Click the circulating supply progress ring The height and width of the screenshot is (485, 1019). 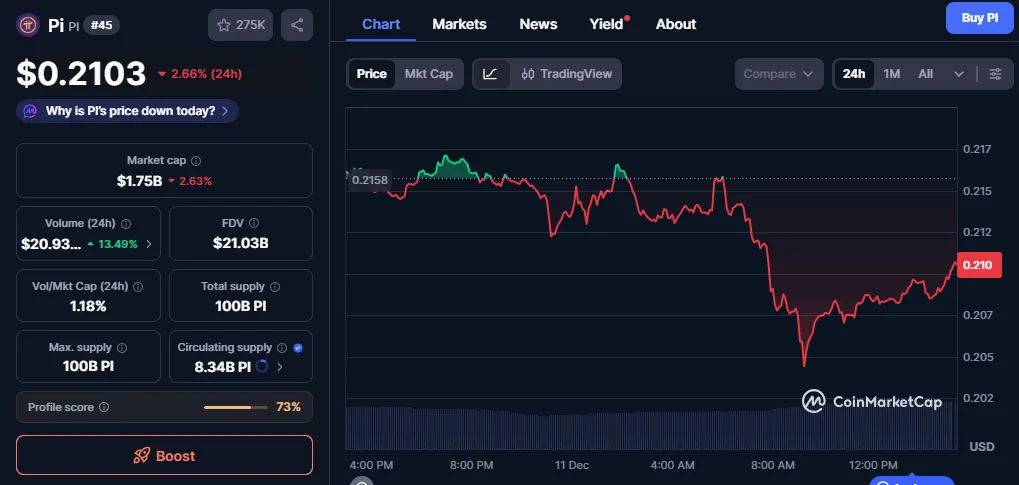[x=262, y=366]
